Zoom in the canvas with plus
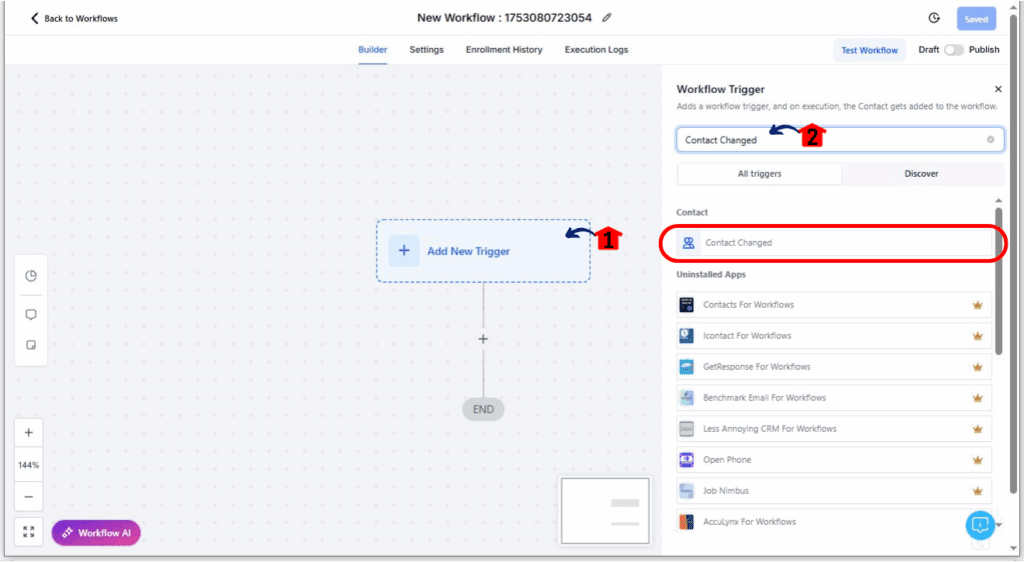Image resolution: width=1024 pixels, height=562 pixels. (29, 432)
